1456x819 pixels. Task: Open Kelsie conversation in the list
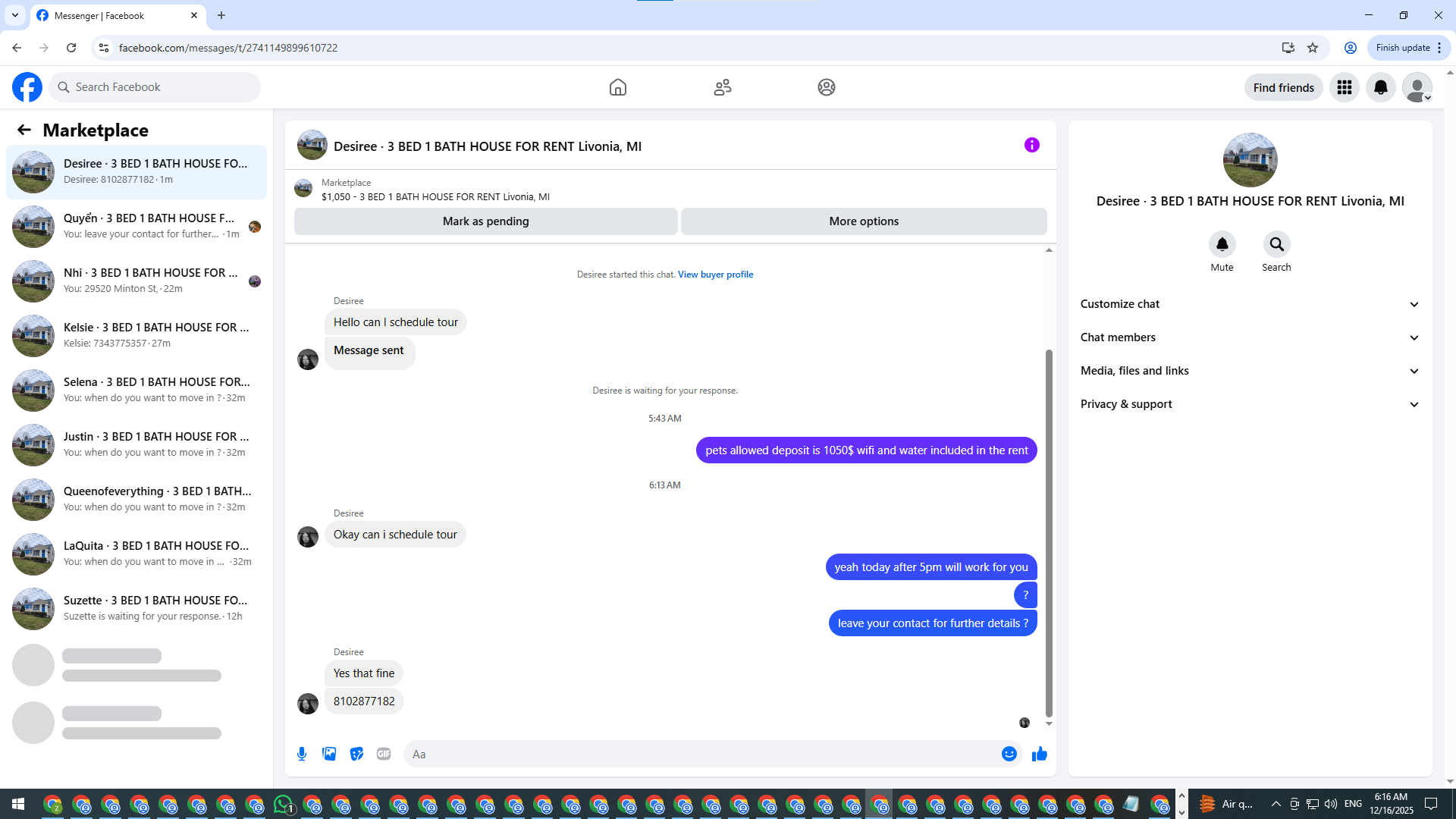(x=136, y=335)
